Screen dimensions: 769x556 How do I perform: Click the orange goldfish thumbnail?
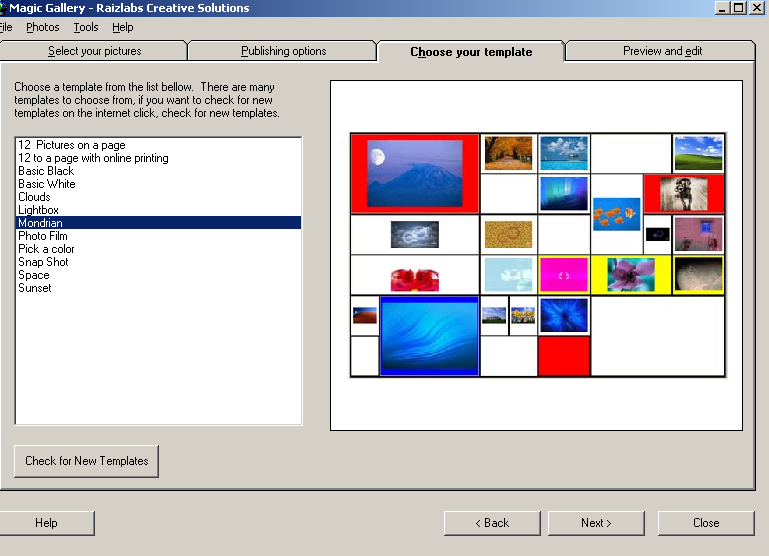616,214
